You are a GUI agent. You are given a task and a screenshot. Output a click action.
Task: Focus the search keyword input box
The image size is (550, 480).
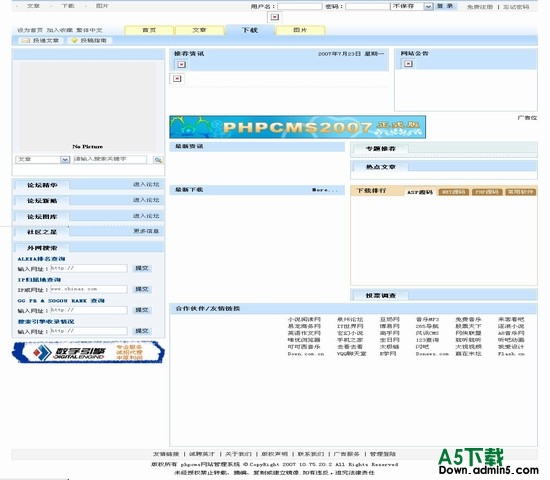tap(110, 160)
